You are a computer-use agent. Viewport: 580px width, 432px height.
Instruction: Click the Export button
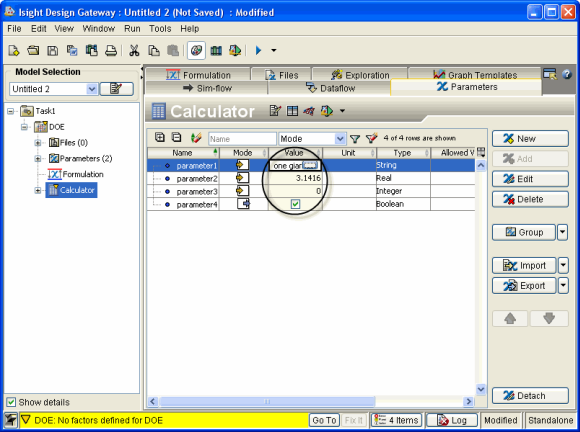(524, 286)
